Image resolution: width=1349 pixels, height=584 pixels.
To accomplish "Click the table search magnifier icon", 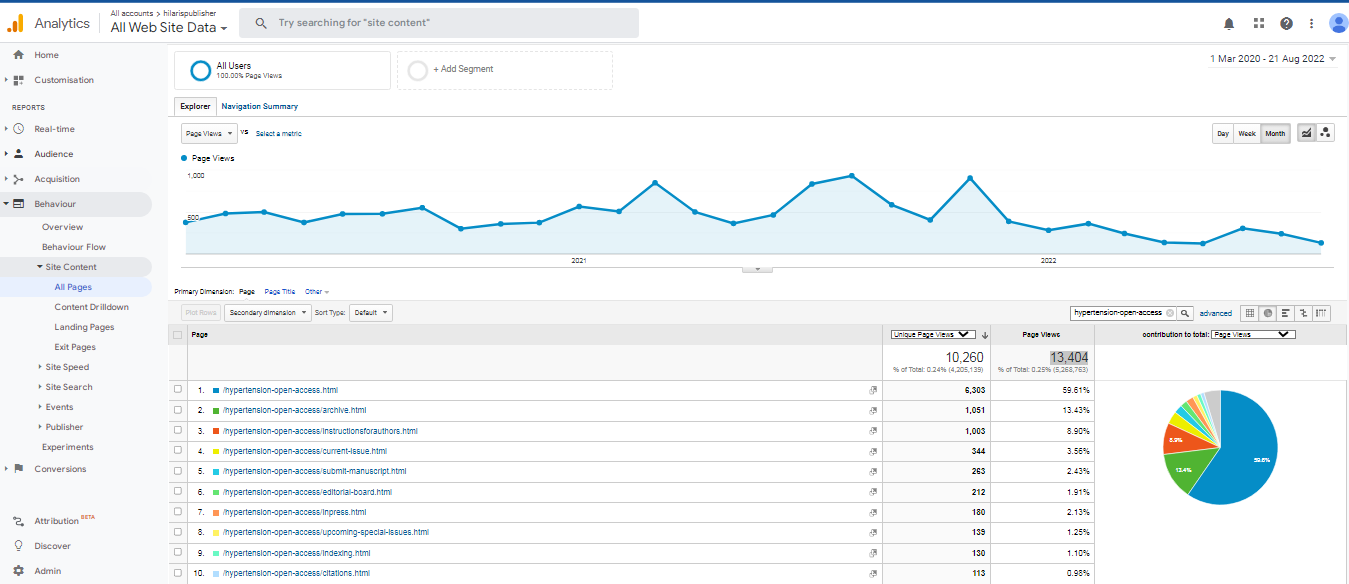I will (1185, 313).
